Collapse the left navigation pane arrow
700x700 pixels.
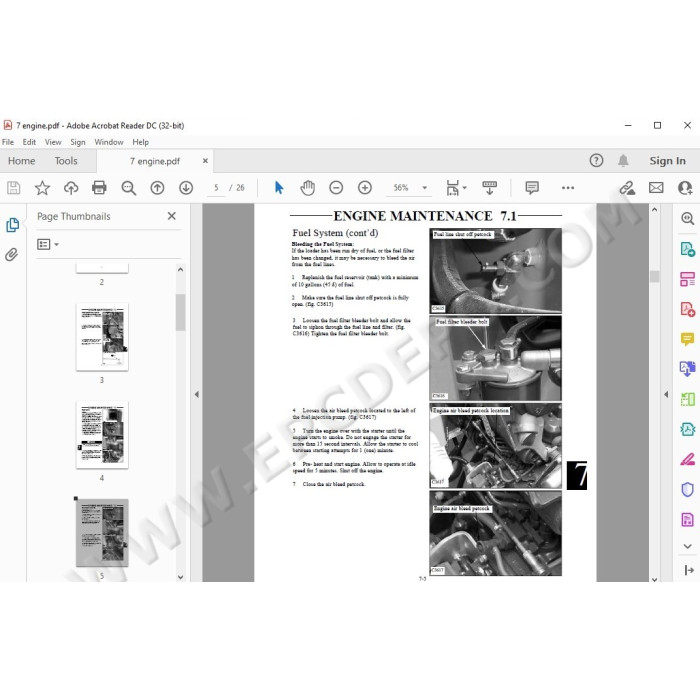[197, 394]
